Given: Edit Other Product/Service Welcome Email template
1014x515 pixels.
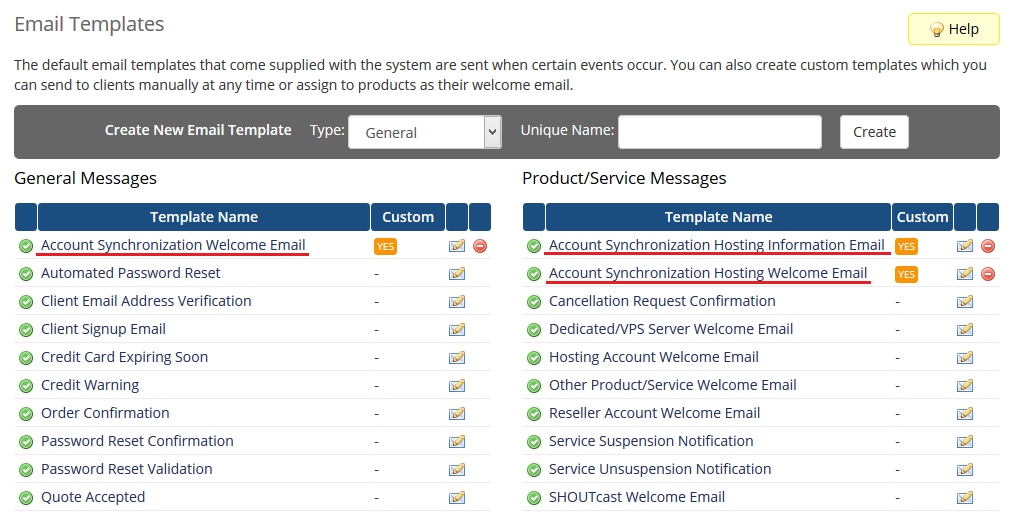Looking at the screenshot, I should (965, 386).
